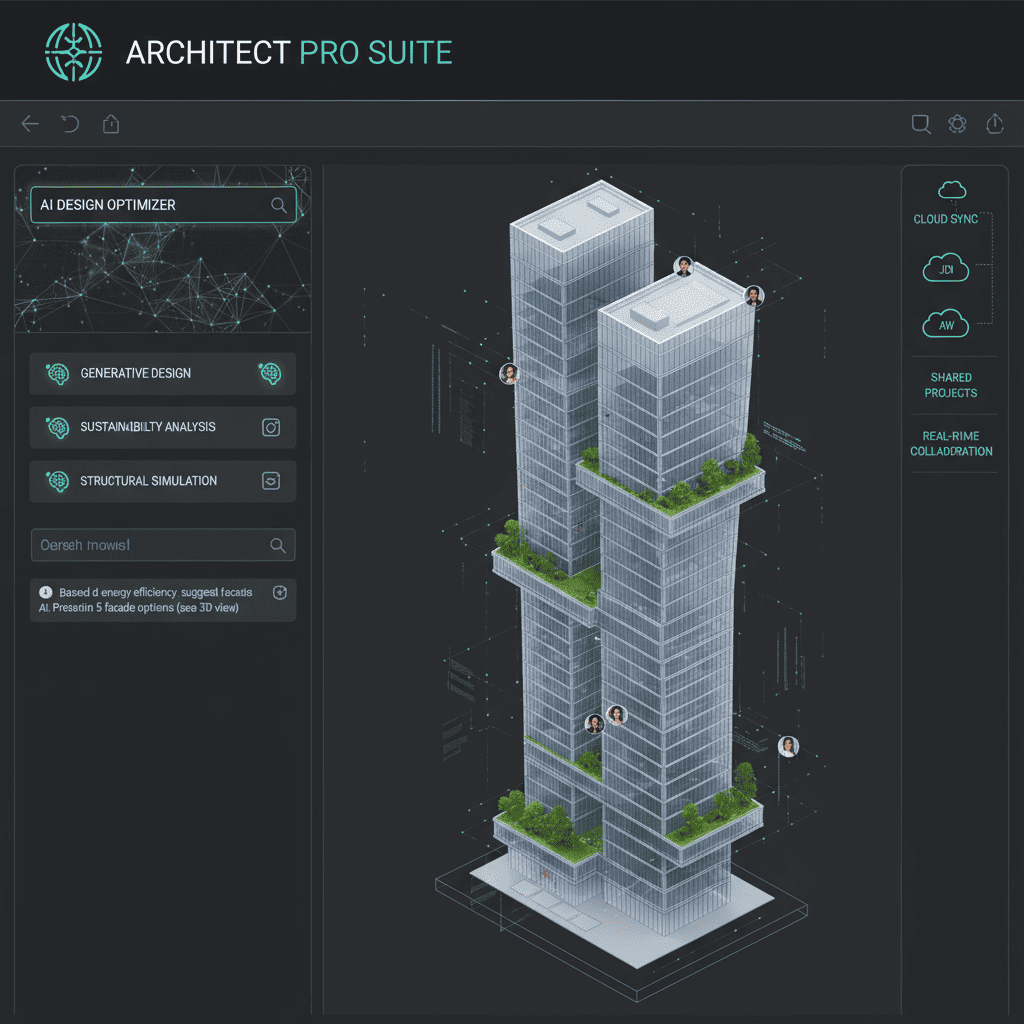Click the Cloud Sync cloud icon
The image size is (1024, 1024).
(x=951, y=190)
